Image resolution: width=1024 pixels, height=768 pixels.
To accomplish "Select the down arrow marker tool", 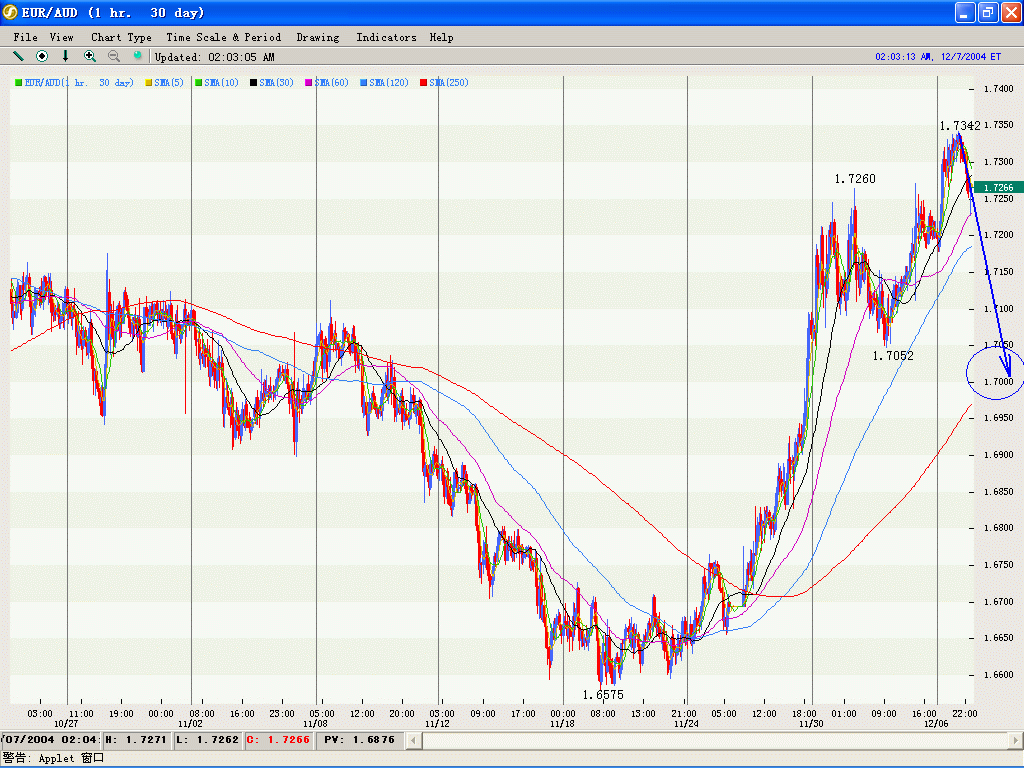I will pyautogui.click(x=66, y=56).
